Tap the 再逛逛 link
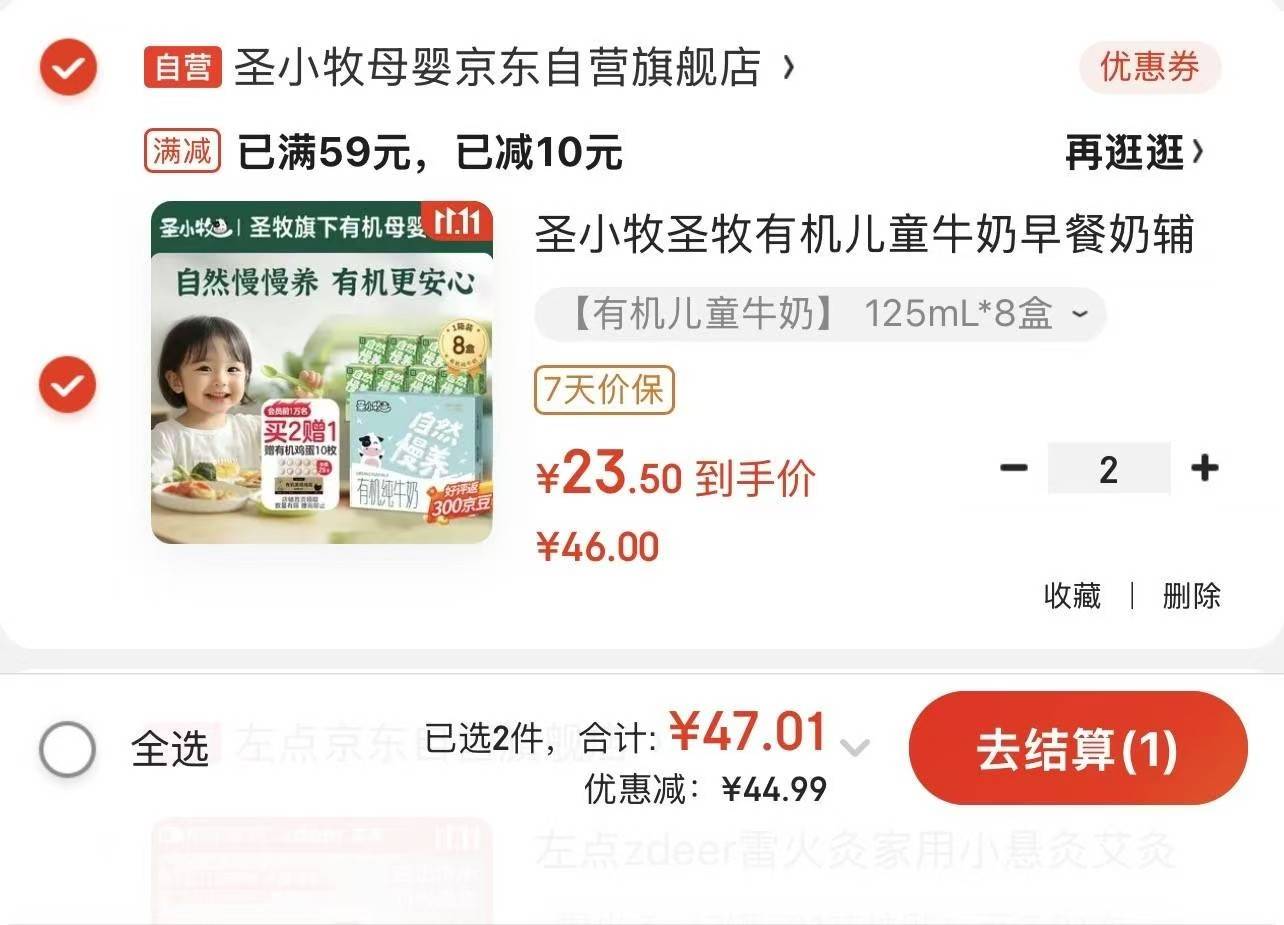Viewport: 1284px width, 925px height. pos(1134,152)
